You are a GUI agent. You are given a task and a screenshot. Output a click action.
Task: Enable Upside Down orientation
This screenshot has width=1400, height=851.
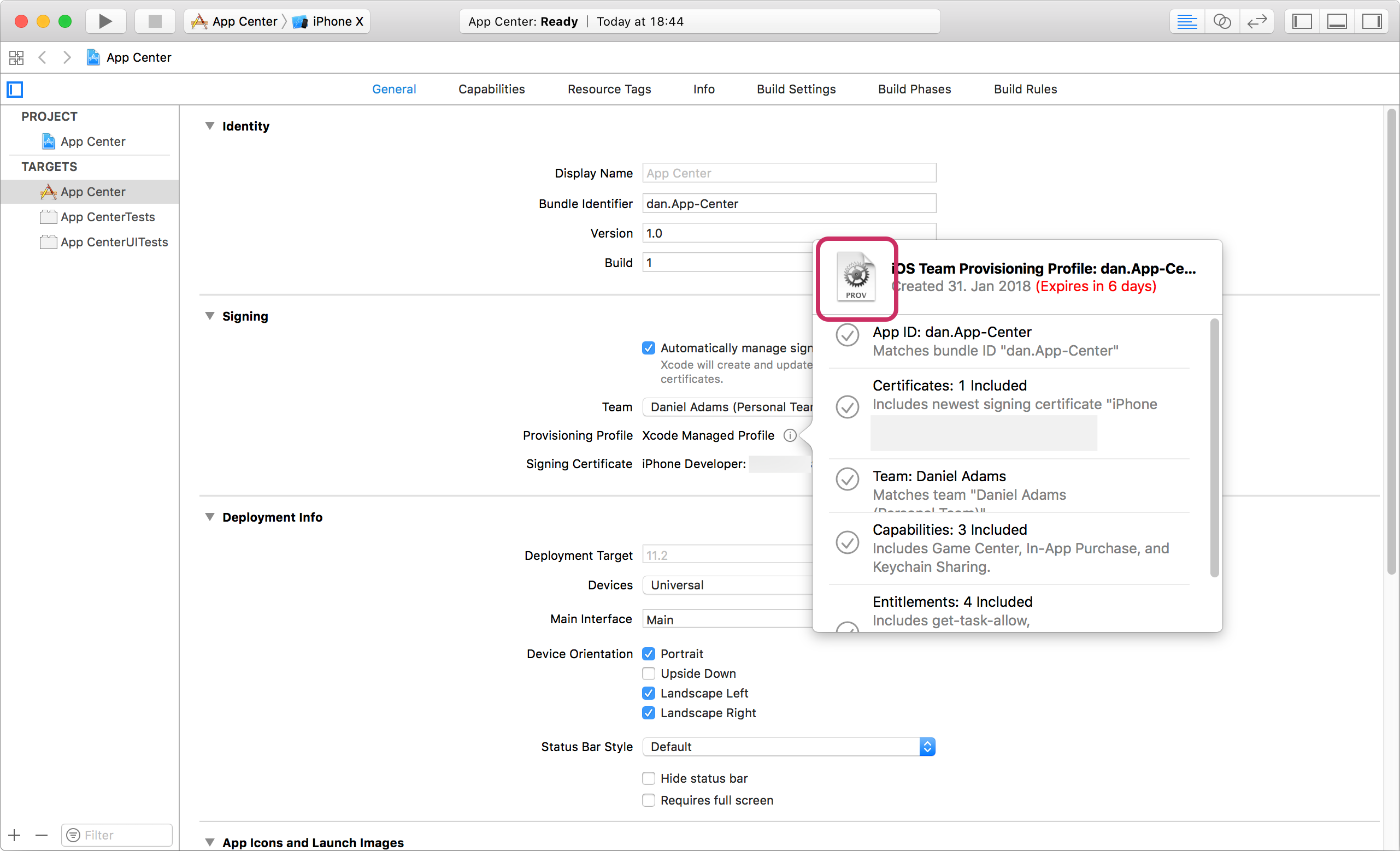pos(649,674)
